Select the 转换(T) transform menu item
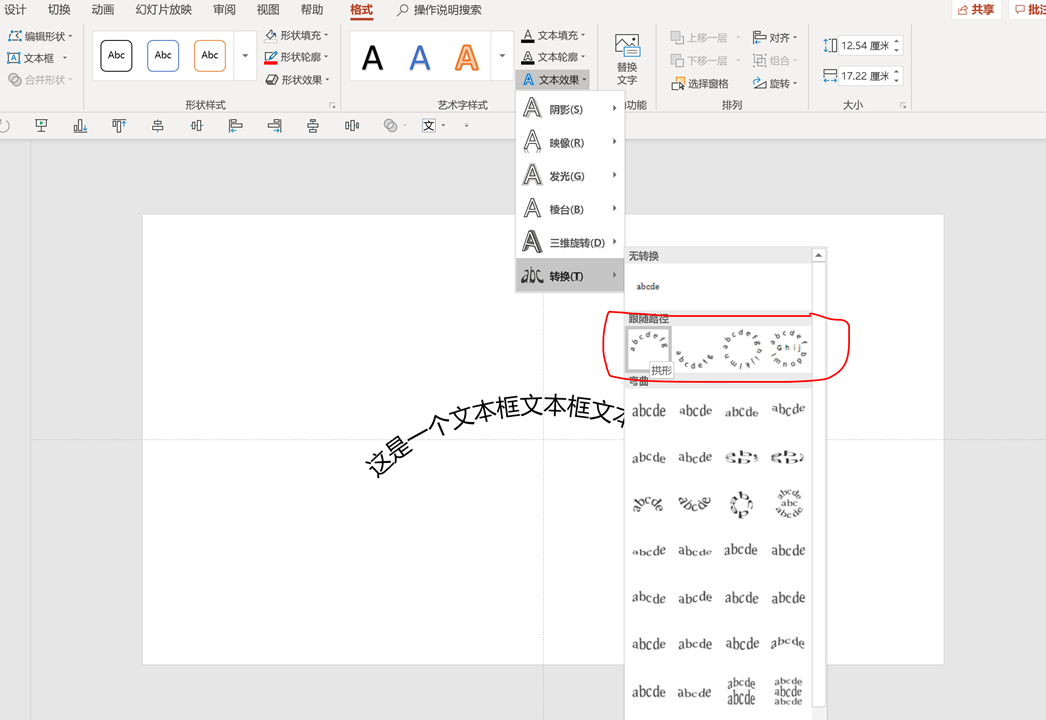Screen dimensions: 1046x720 570,276
